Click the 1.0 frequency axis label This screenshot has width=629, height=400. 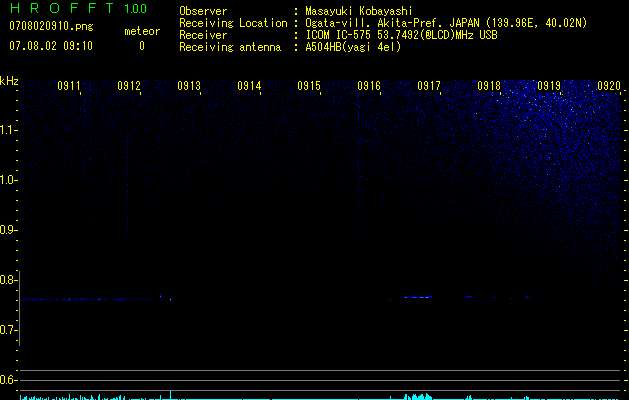pos(8,180)
